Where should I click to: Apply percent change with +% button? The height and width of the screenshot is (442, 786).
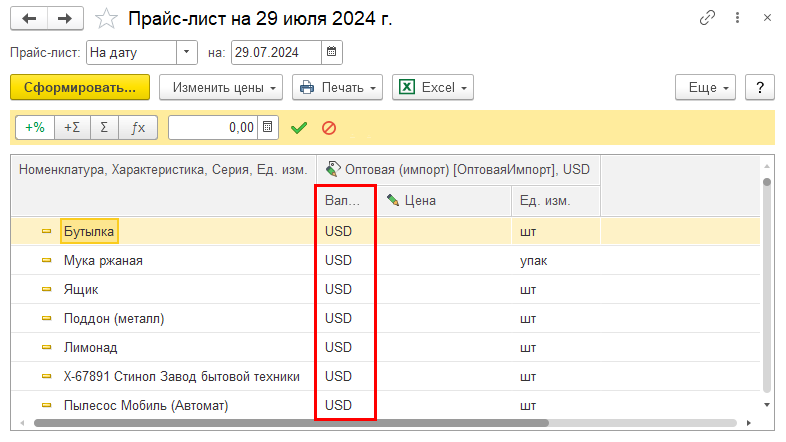(x=35, y=127)
